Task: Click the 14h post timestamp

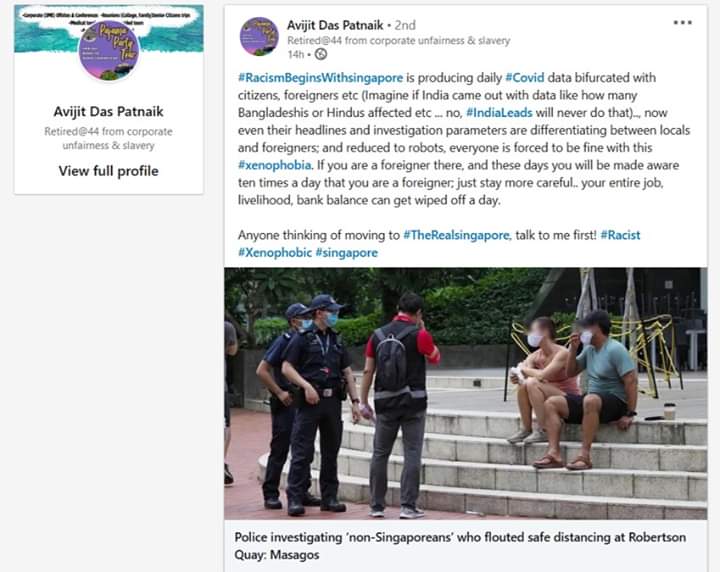Action: (x=295, y=55)
